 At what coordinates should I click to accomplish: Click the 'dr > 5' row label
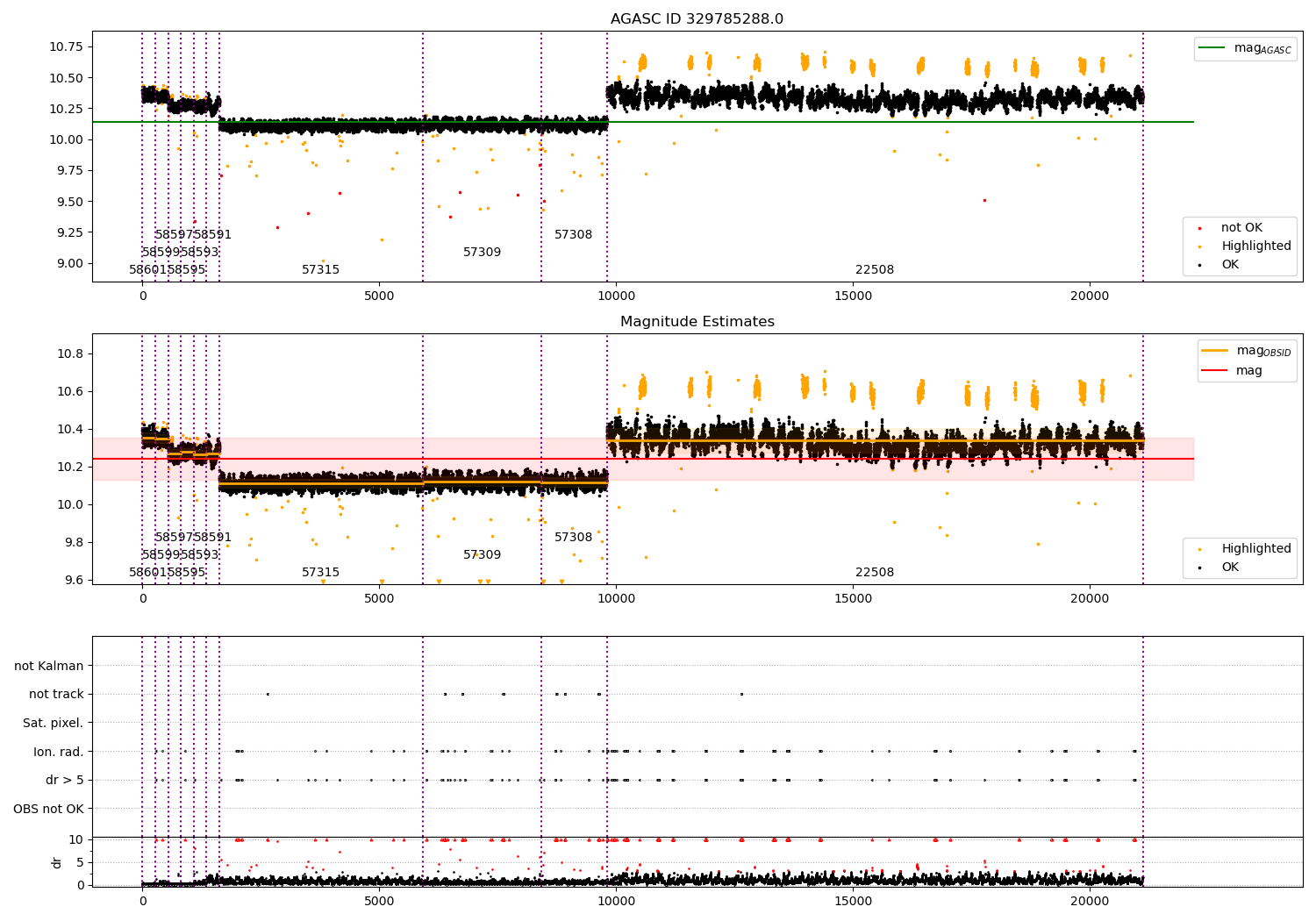(65, 781)
